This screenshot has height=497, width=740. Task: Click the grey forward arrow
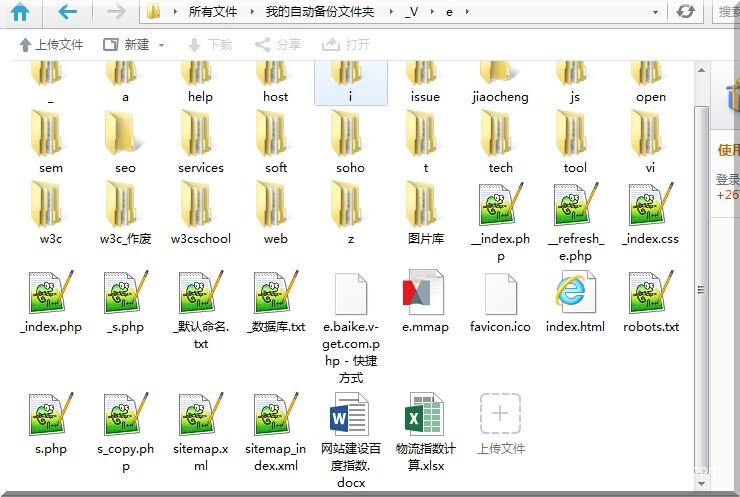tap(116, 11)
